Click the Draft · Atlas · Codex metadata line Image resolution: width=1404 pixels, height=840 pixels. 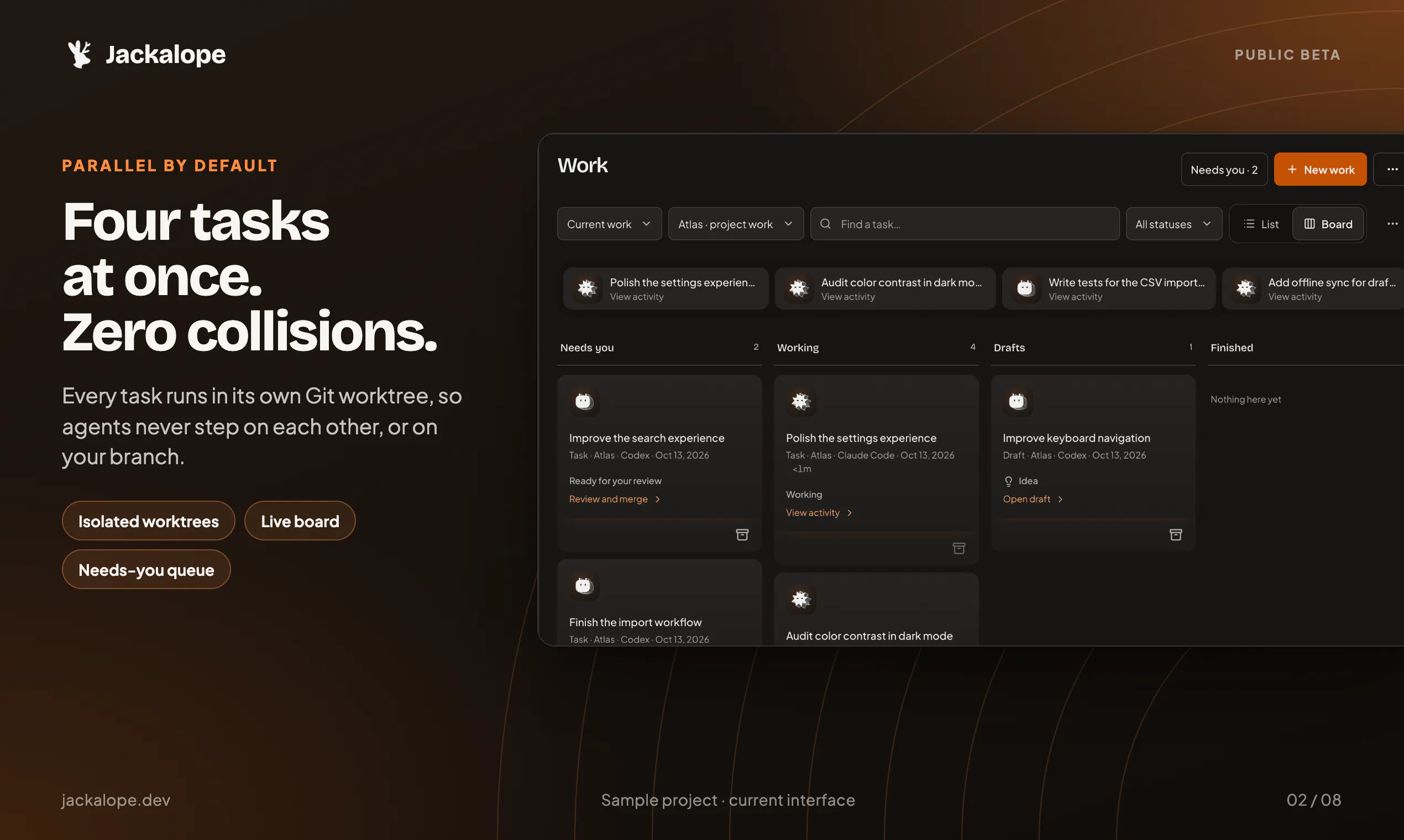tap(1074, 455)
